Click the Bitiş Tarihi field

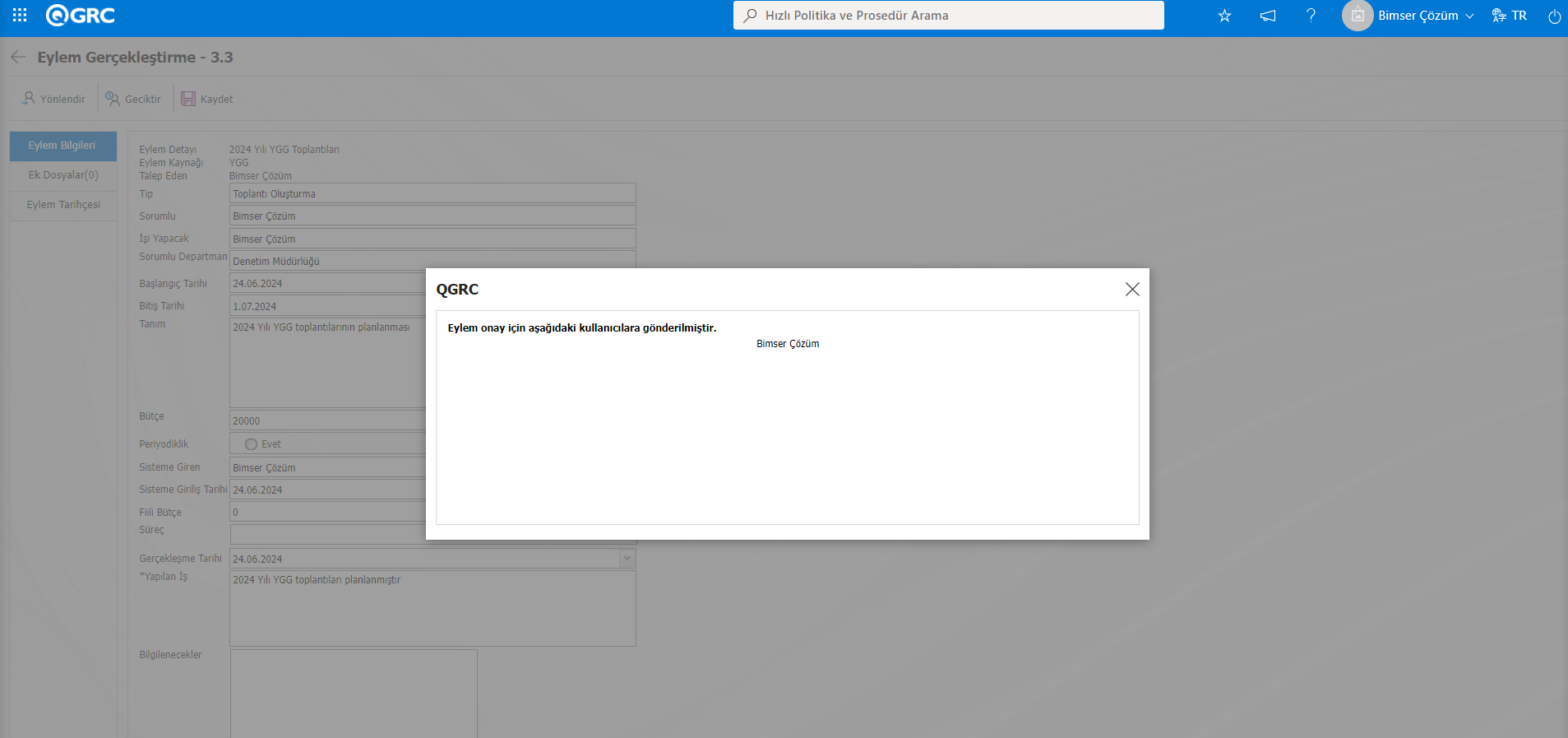(x=327, y=306)
